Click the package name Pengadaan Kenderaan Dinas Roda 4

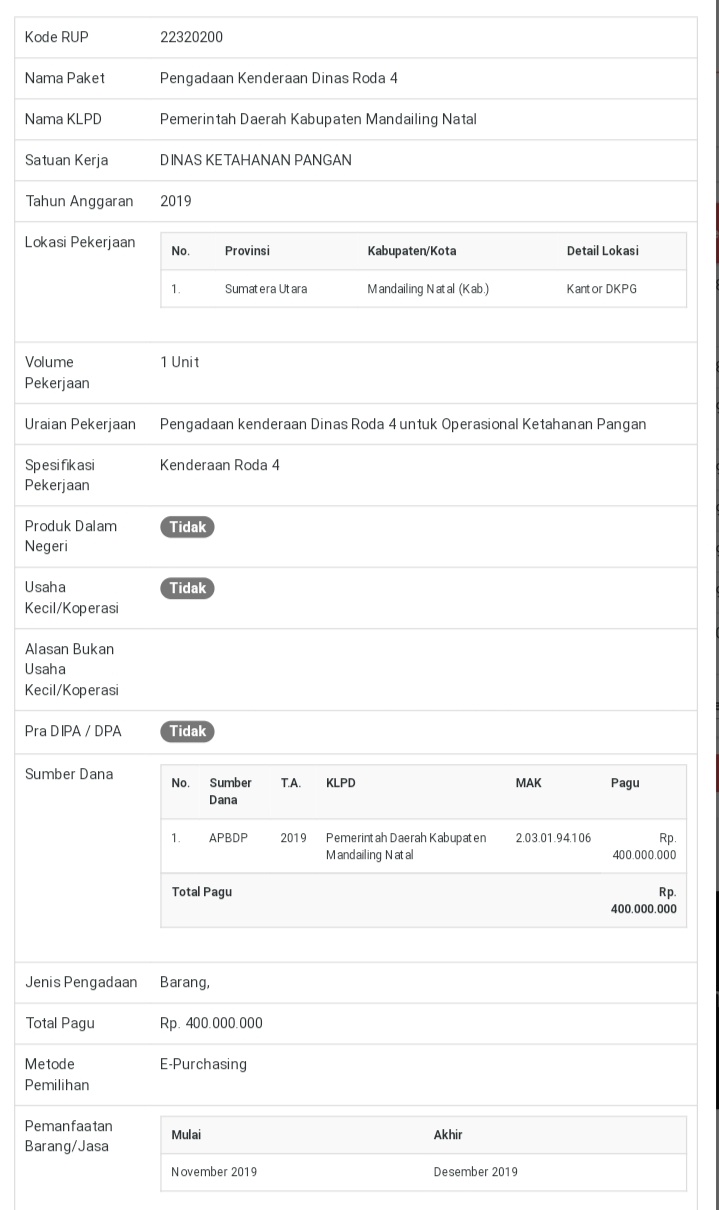point(279,78)
